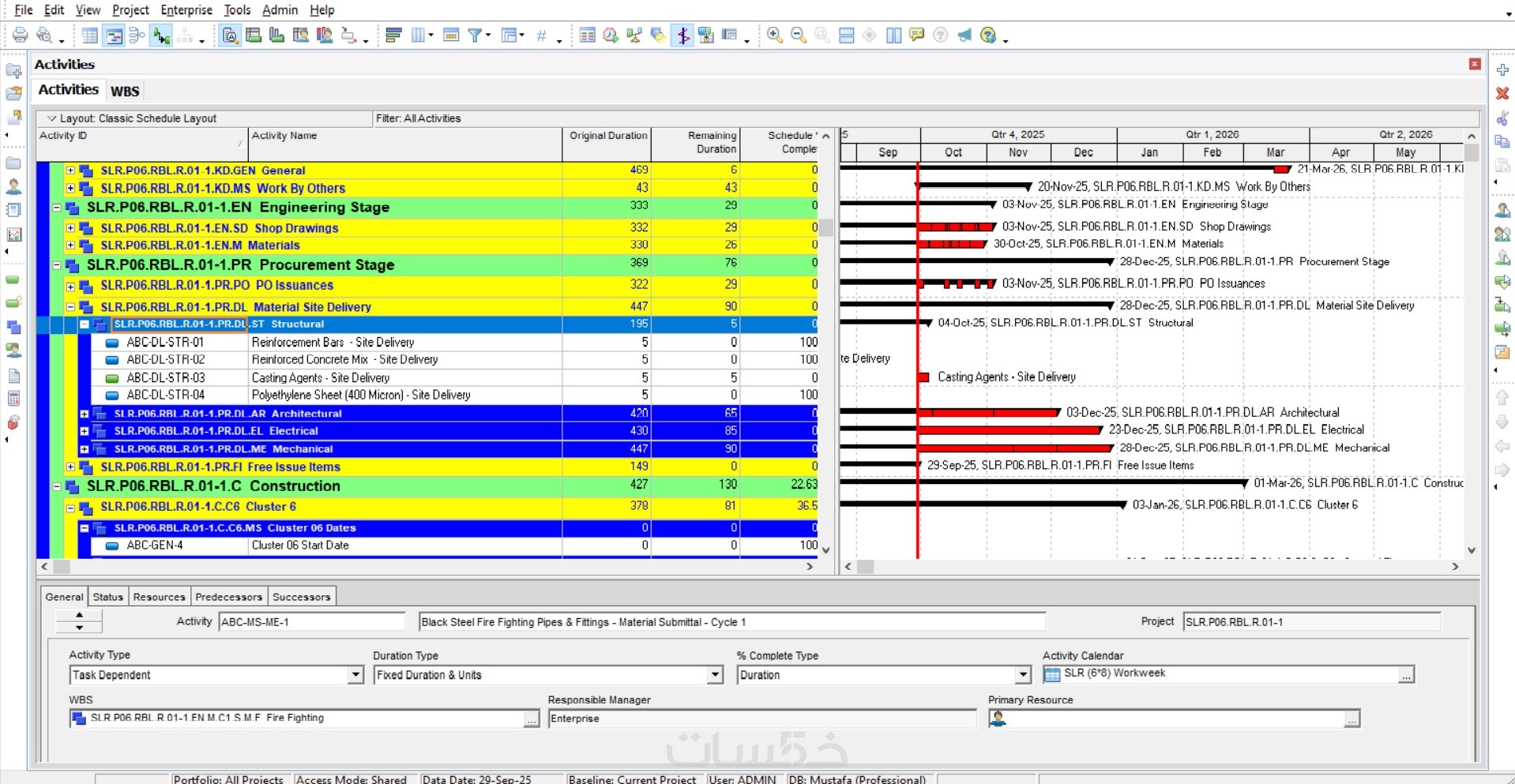Click the Activity Details toolbar icon
This screenshot has height=784, width=1515.
click(x=230, y=36)
